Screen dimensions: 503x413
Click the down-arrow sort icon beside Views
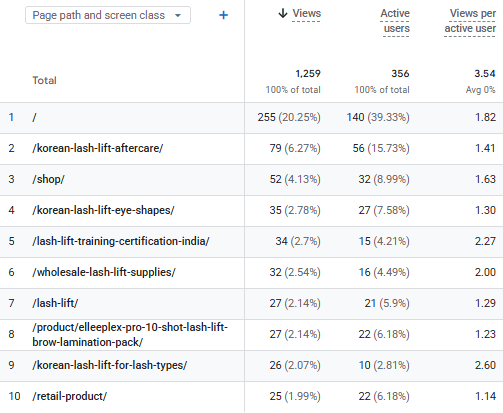coord(283,13)
